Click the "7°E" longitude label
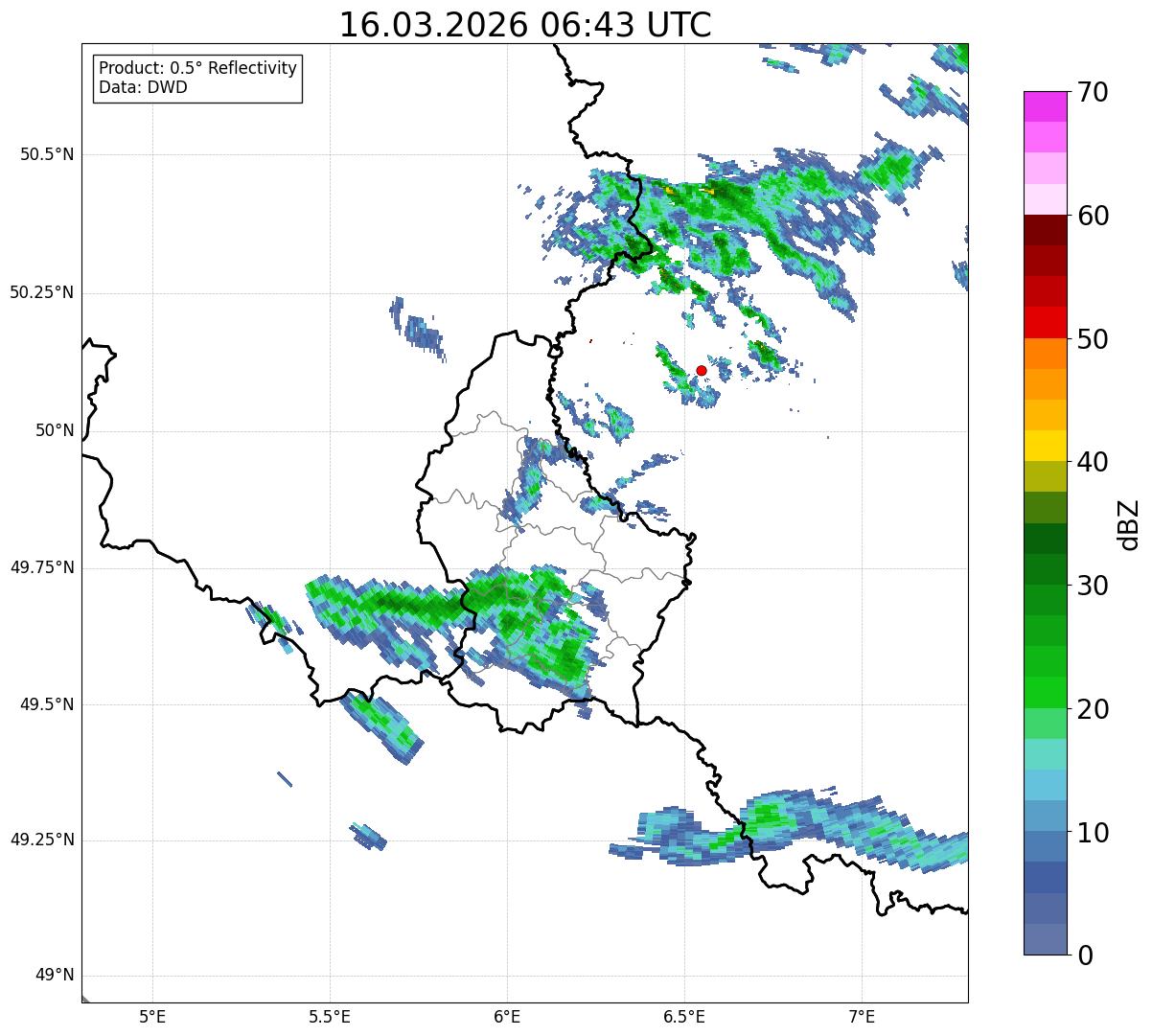This screenshot has width=1152, height=1036. click(862, 1017)
